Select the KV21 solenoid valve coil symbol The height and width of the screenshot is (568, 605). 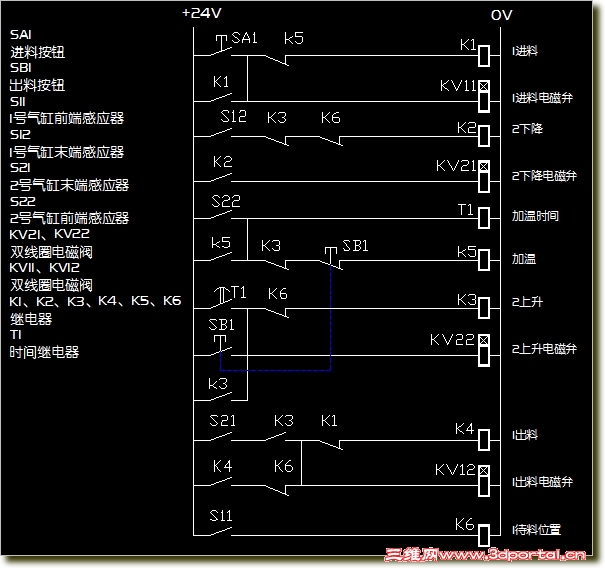(x=484, y=176)
